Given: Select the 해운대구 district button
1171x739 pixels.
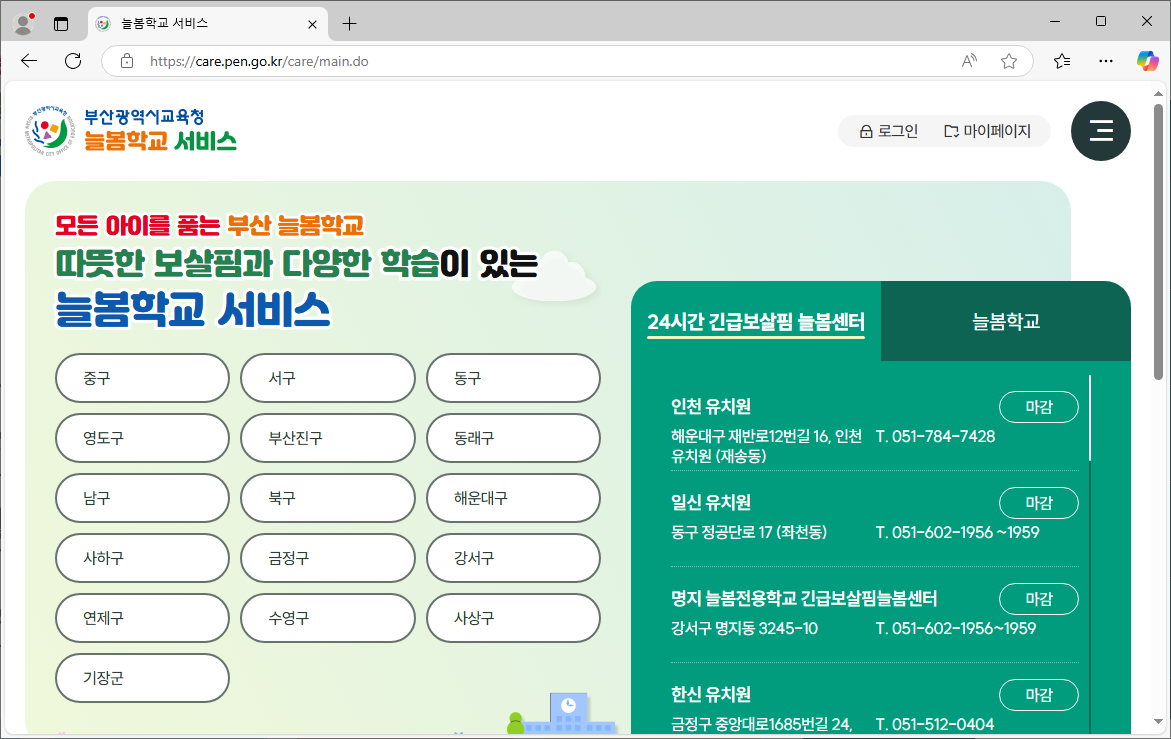Looking at the screenshot, I should click(x=513, y=498).
